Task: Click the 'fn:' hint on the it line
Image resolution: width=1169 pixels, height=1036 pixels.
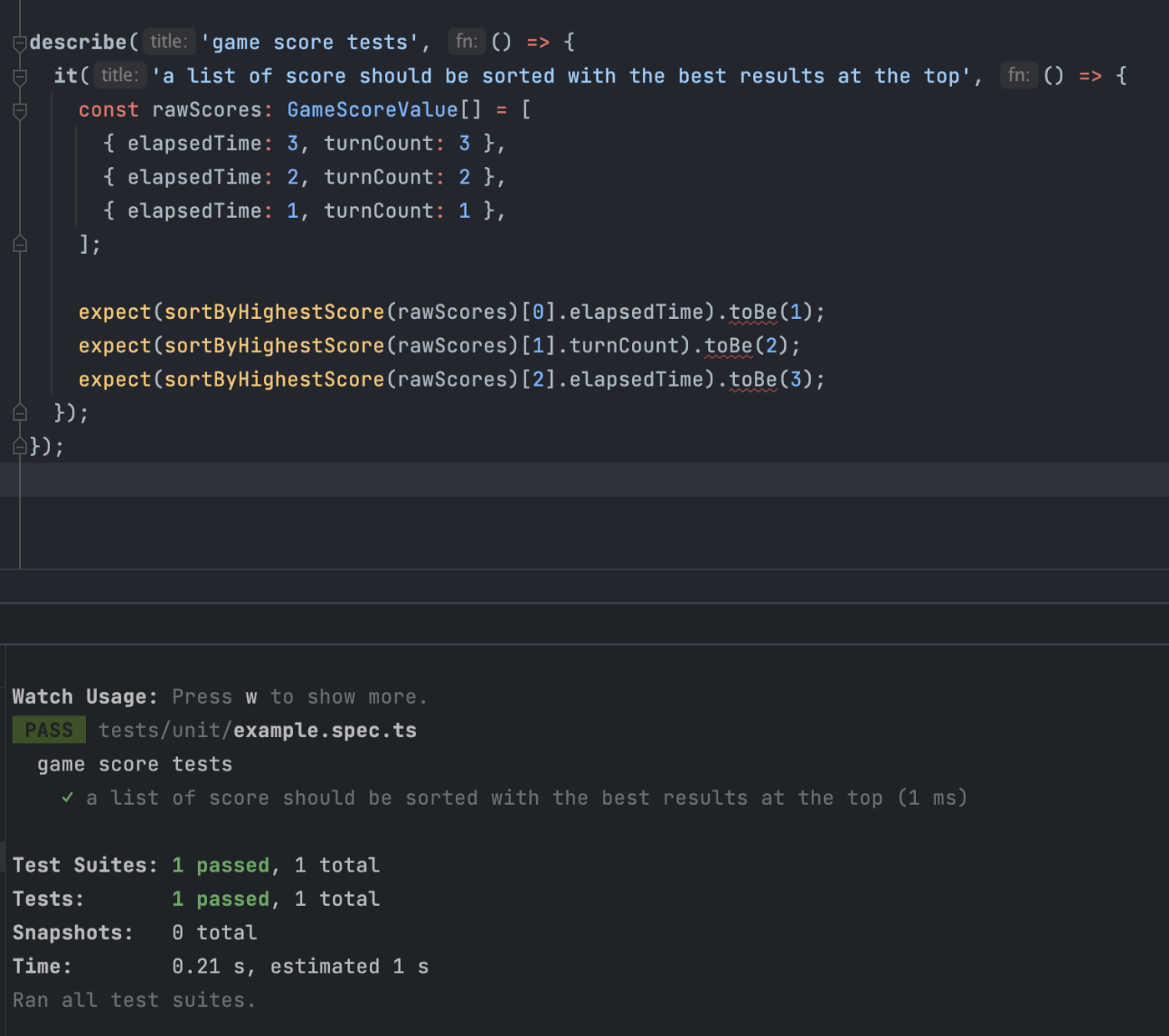Action: coord(1019,75)
